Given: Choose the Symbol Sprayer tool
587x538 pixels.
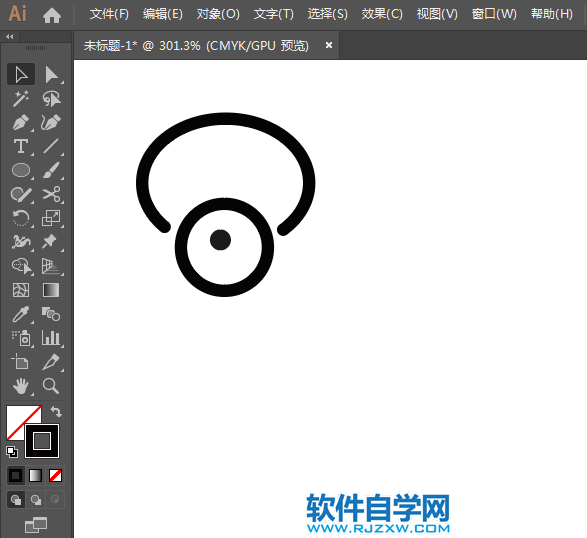Looking at the screenshot, I should [x=21, y=338].
